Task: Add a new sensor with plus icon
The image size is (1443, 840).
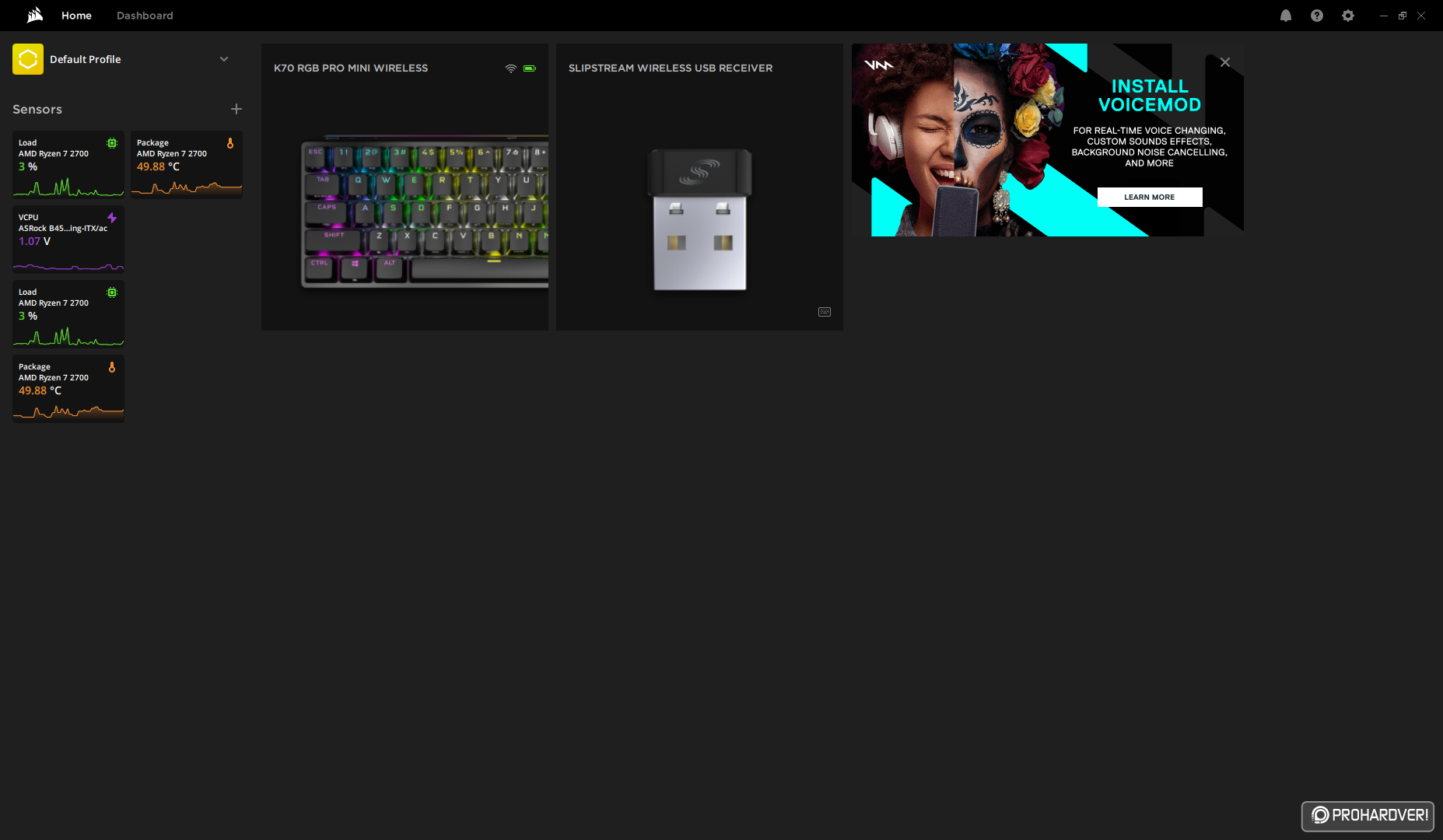Action: point(236,109)
